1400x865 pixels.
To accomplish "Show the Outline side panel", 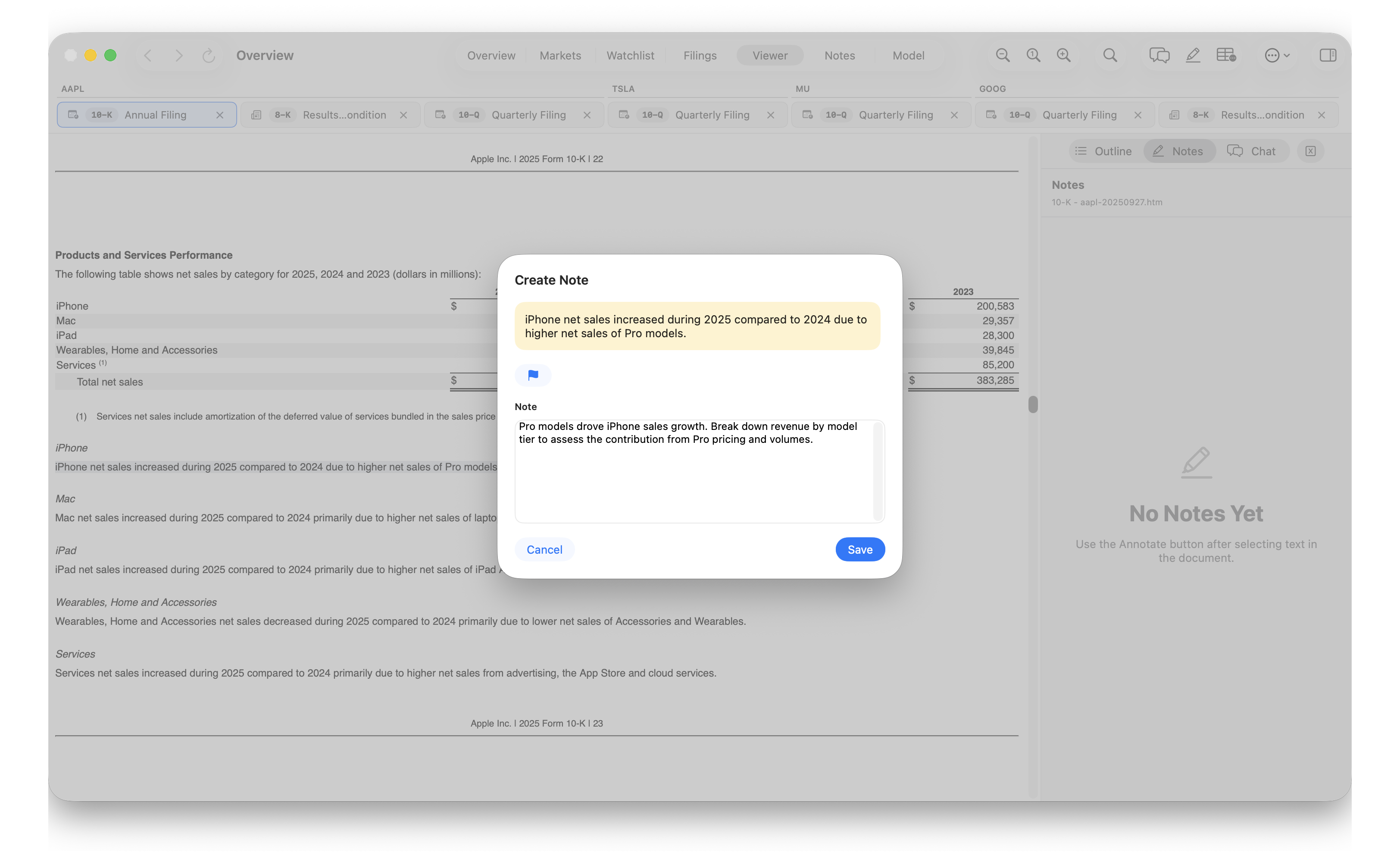I will tap(1103, 151).
